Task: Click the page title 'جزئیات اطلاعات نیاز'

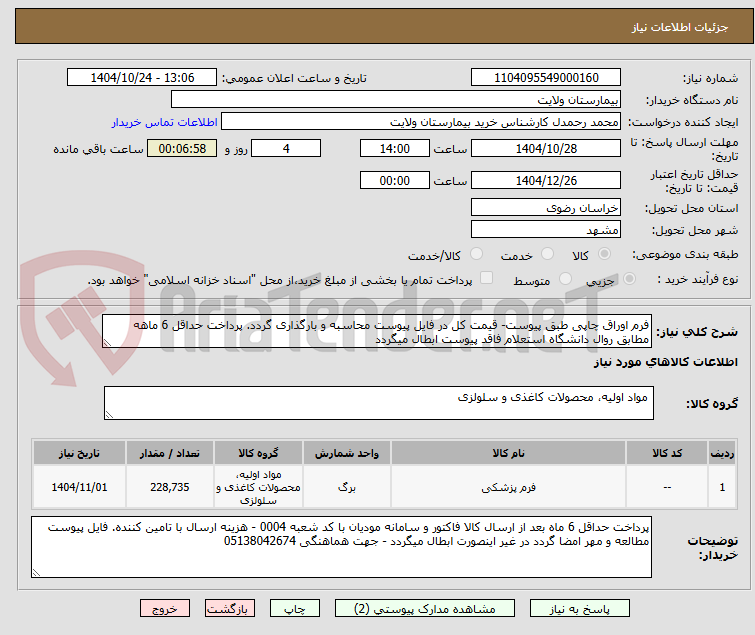Action: pyautogui.click(x=680, y=27)
